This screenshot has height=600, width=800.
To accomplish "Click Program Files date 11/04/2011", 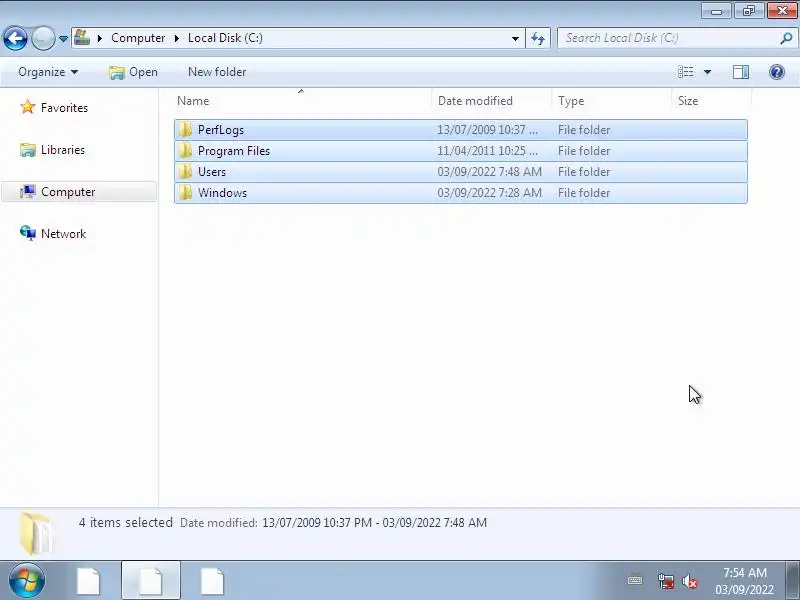I will coord(487,151).
